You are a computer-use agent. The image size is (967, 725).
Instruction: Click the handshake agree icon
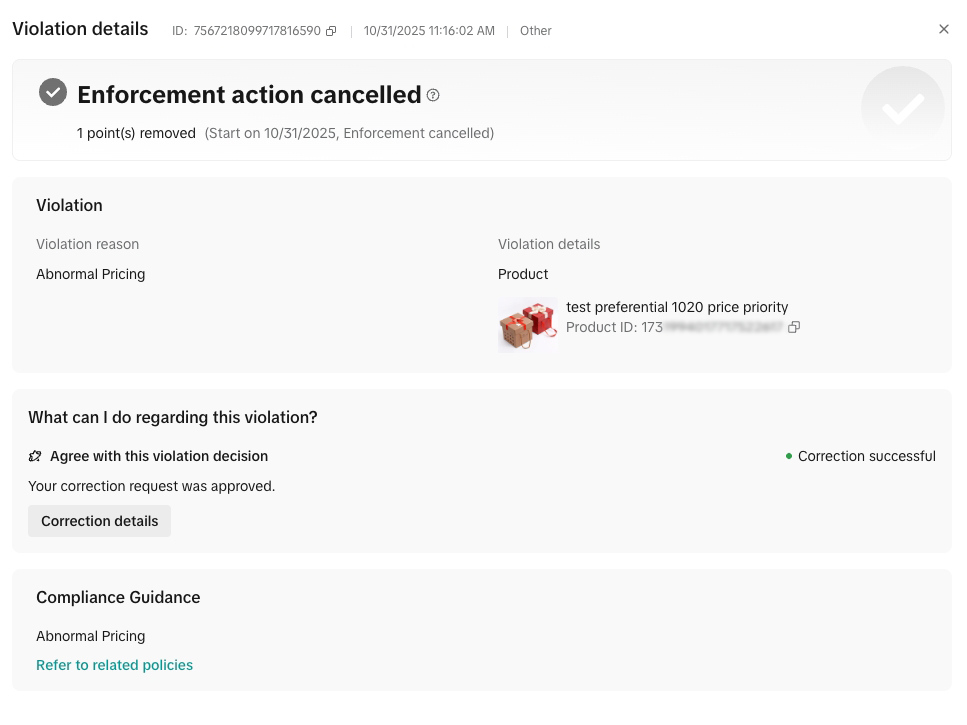point(35,456)
